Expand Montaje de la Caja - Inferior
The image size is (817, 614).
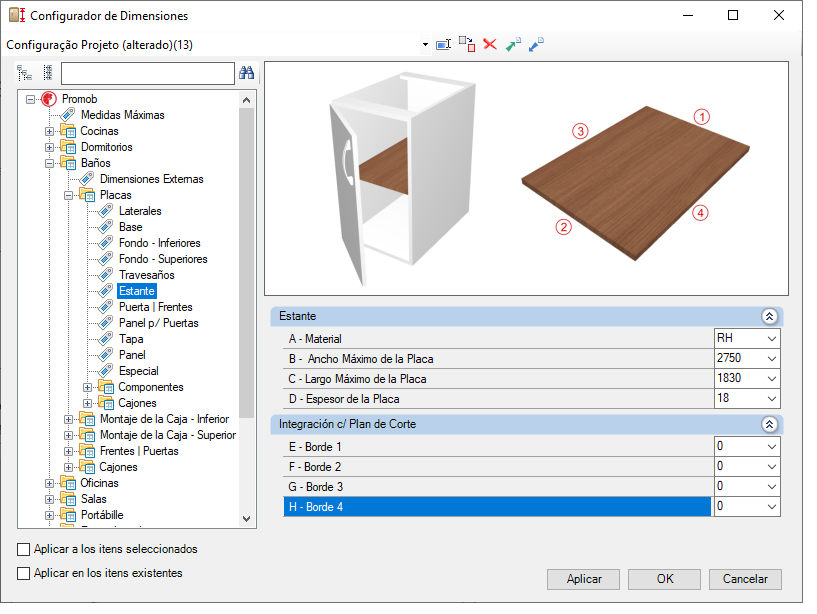pos(68,420)
